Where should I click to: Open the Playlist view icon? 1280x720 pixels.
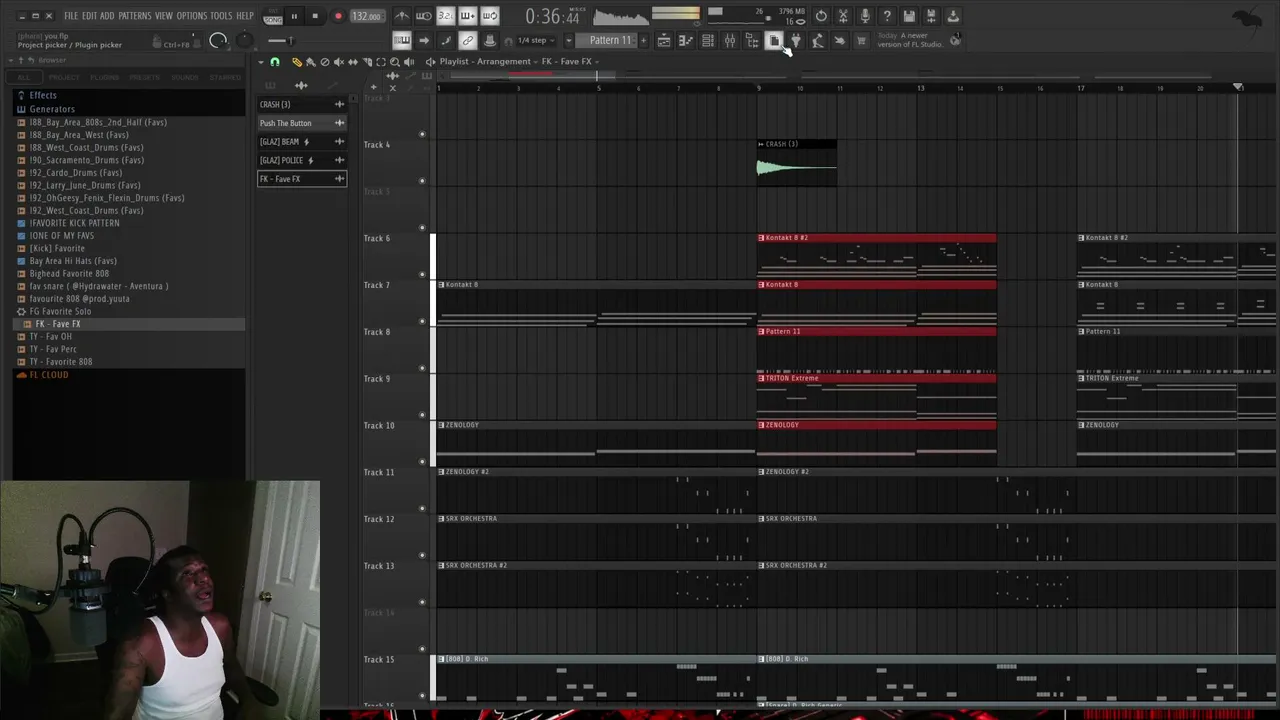click(x=663, y=41)
